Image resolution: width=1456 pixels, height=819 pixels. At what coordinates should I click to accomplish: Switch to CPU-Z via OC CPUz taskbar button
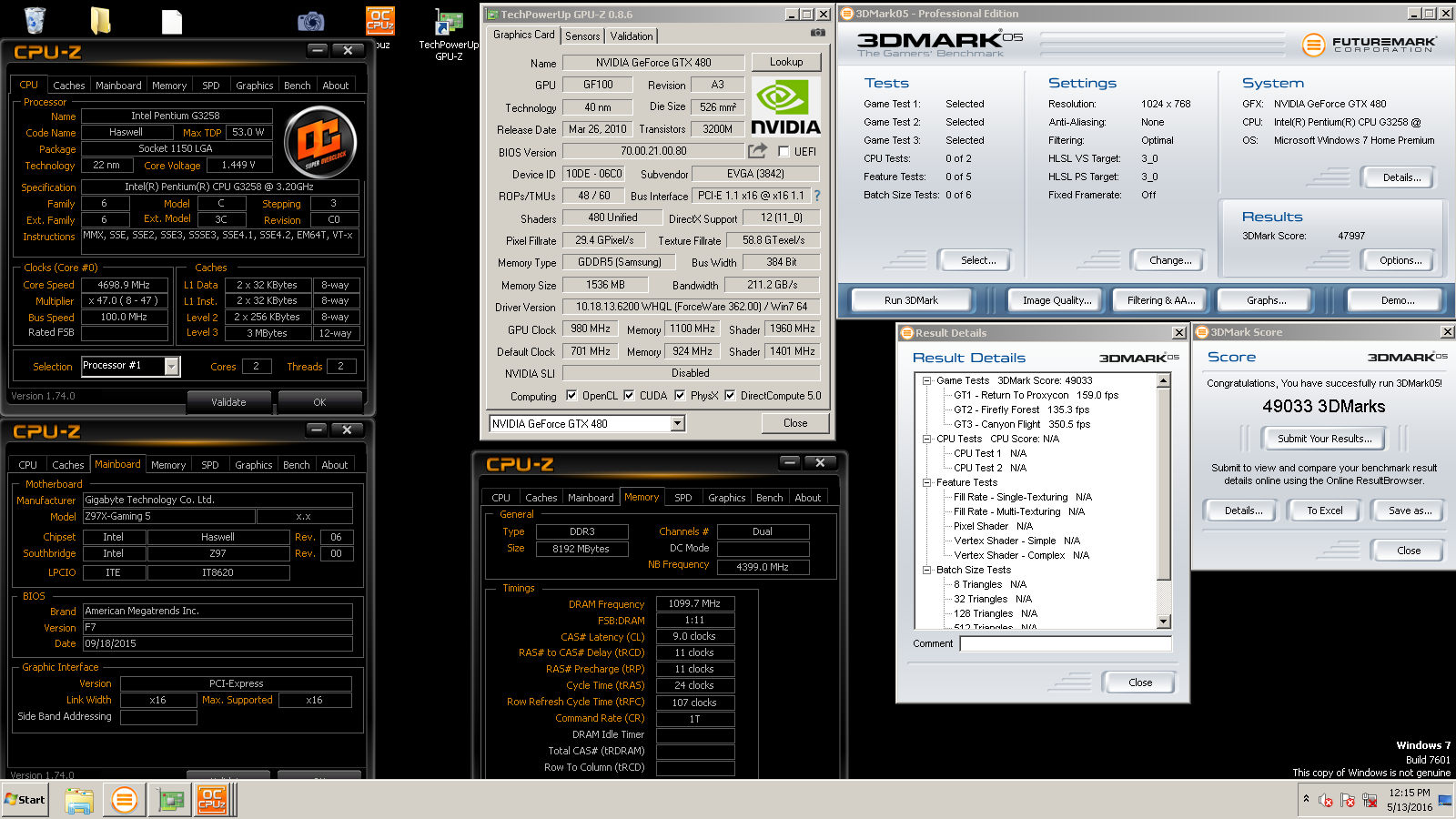coord(212,800)
